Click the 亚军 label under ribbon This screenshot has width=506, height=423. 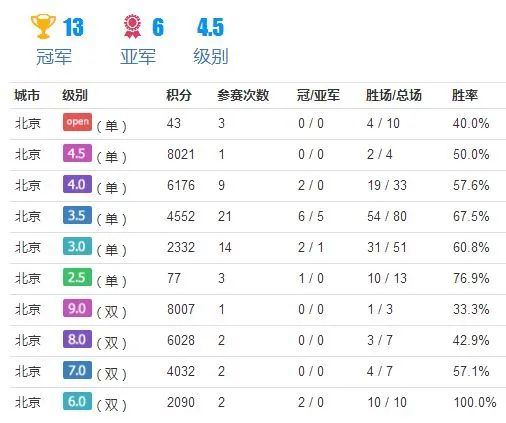point(138,56)
